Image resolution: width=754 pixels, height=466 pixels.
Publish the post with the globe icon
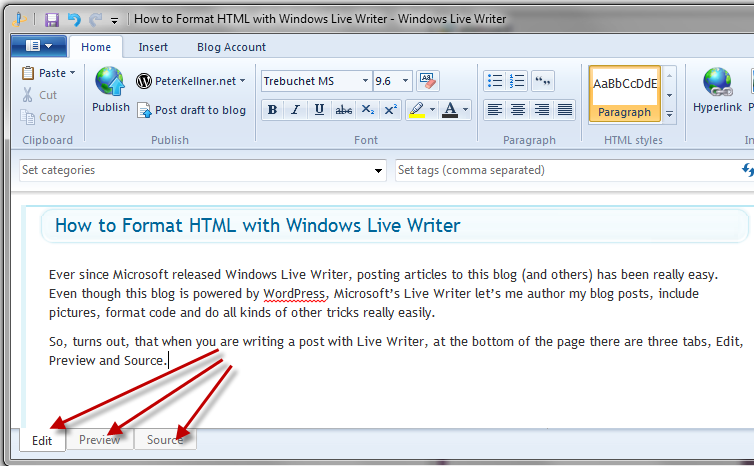pos(111,89)
